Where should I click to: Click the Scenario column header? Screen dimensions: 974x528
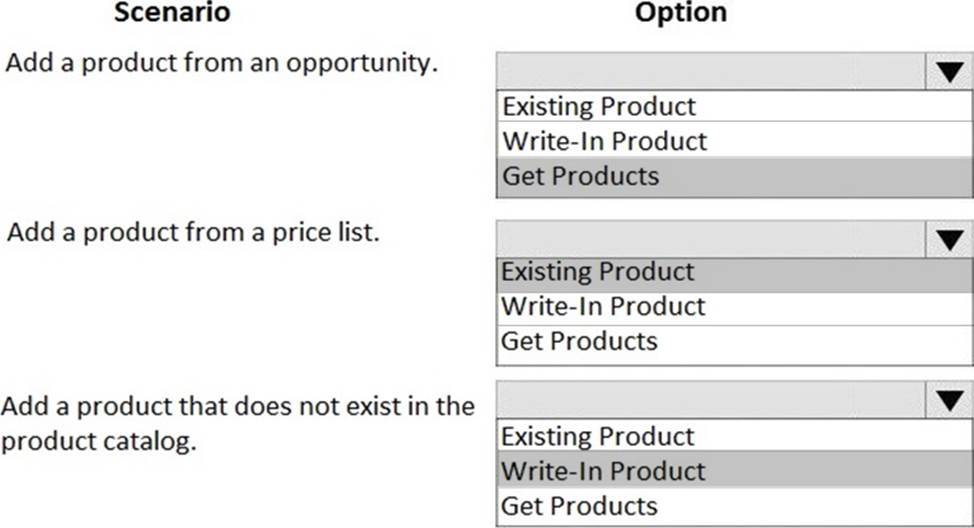click(x=171, y=13)
